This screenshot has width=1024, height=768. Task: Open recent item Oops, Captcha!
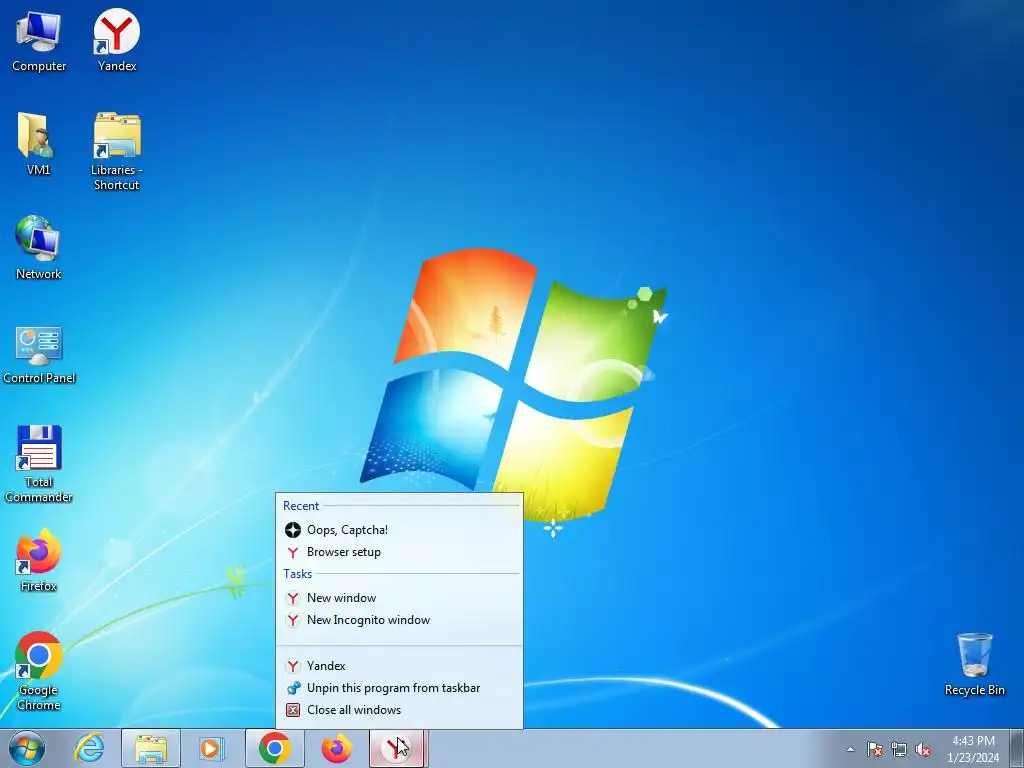pos(399,530)
